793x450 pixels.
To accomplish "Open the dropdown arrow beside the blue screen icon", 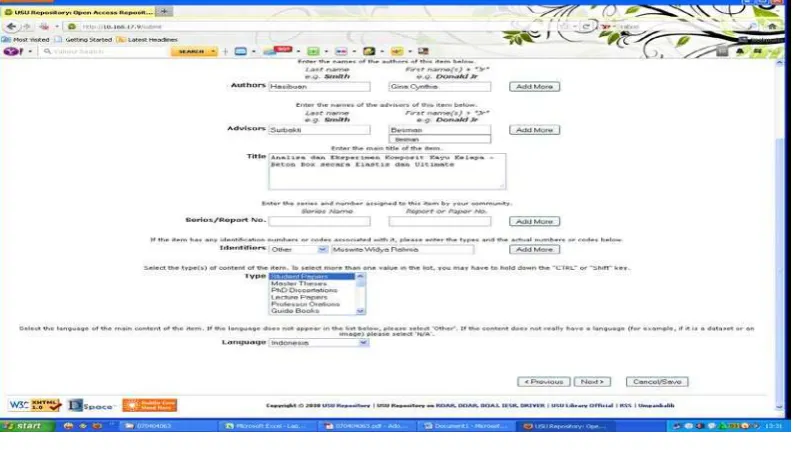I will click(253, 52).
